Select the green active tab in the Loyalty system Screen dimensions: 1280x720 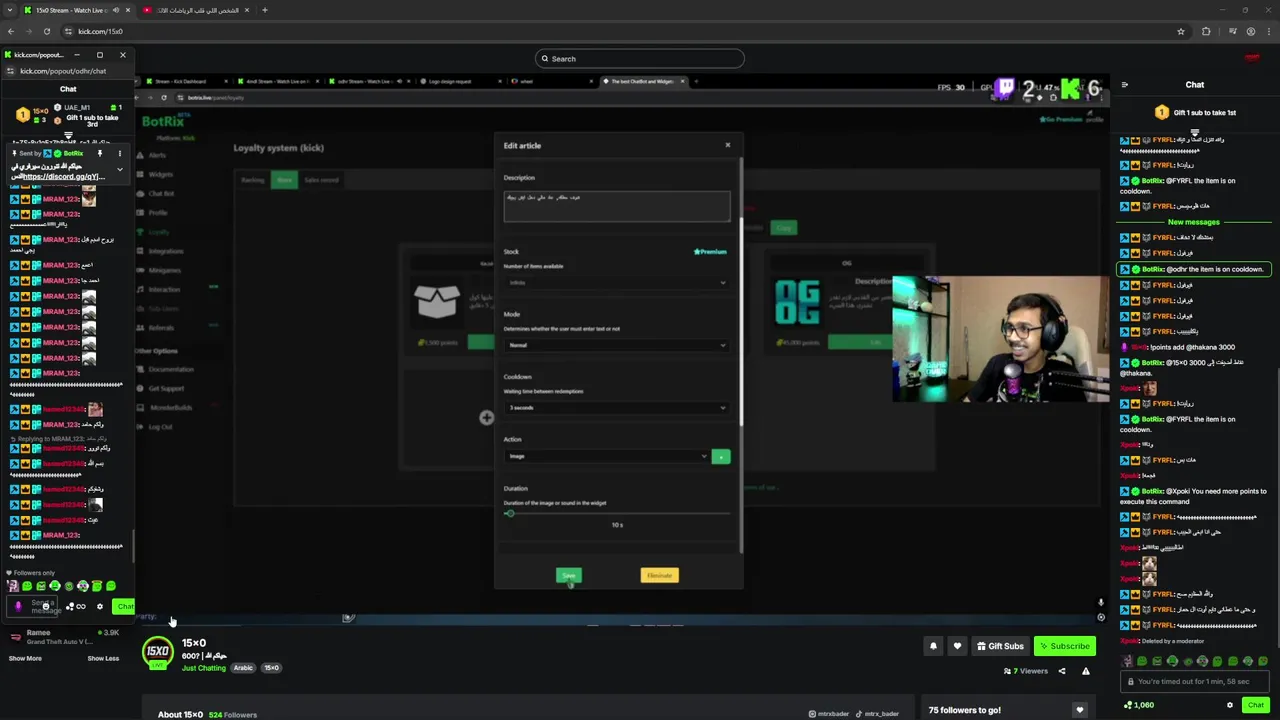(284, 180)
